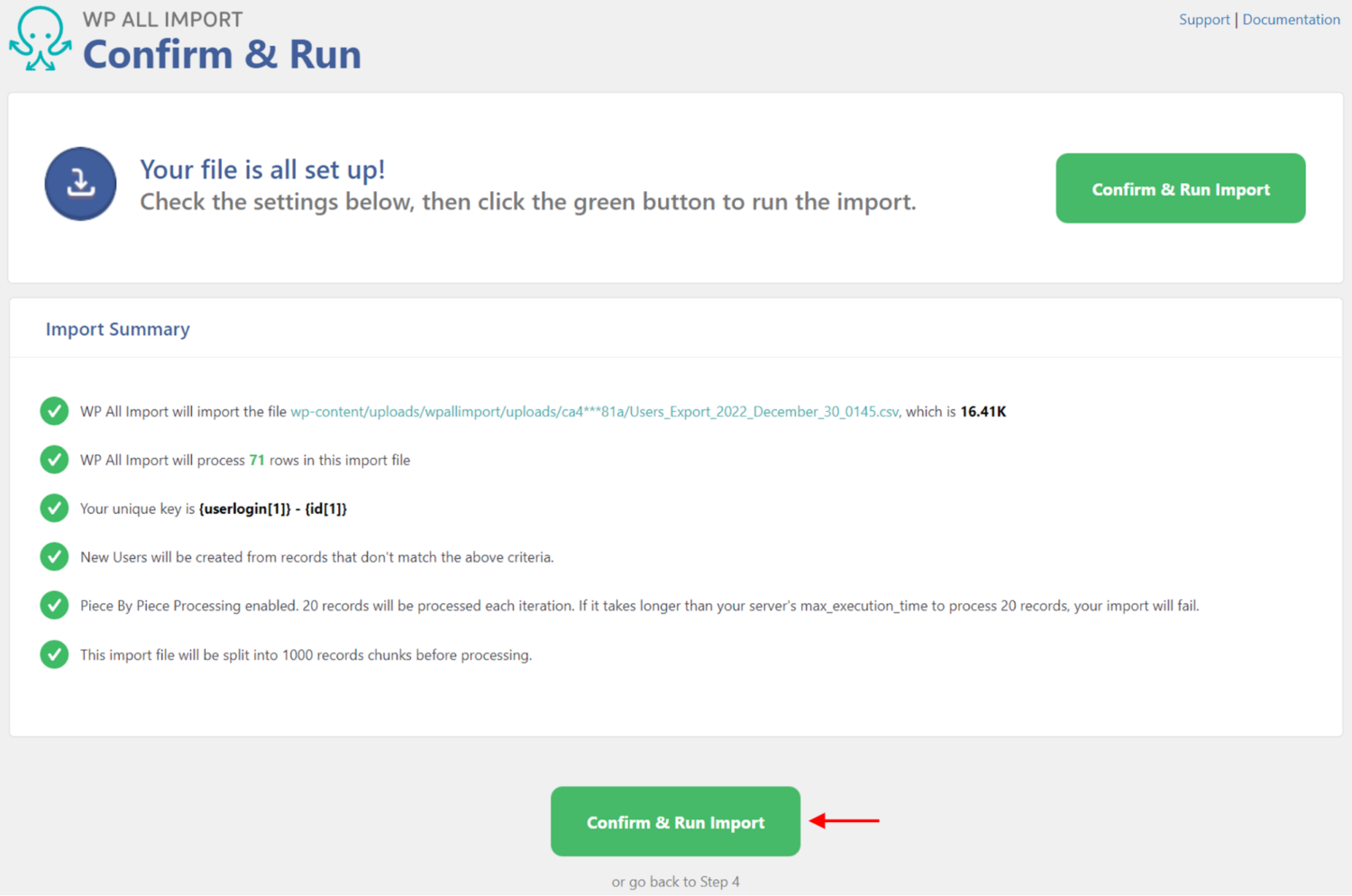Screen dimensions: 1352x896
Task: Open the Documentation link
Action: point(1291,19)
